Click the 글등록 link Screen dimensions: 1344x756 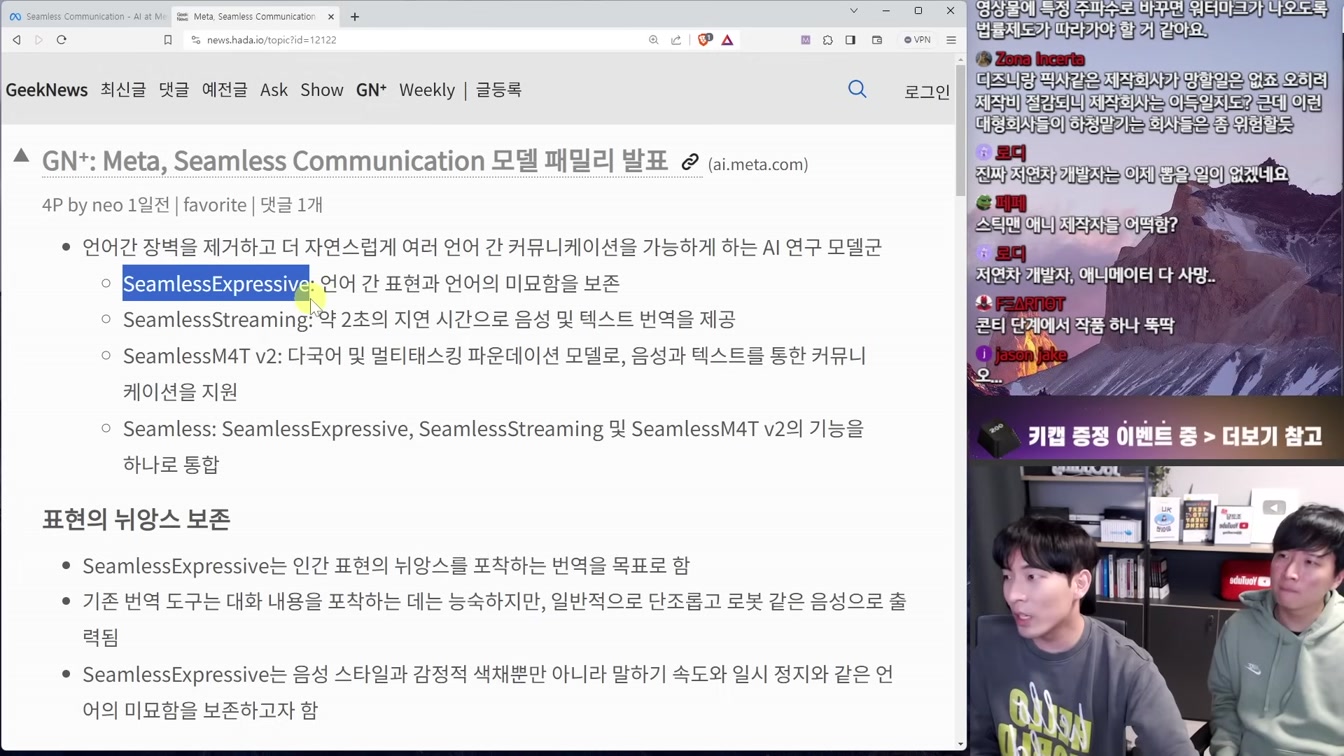[x=499, y=90]
